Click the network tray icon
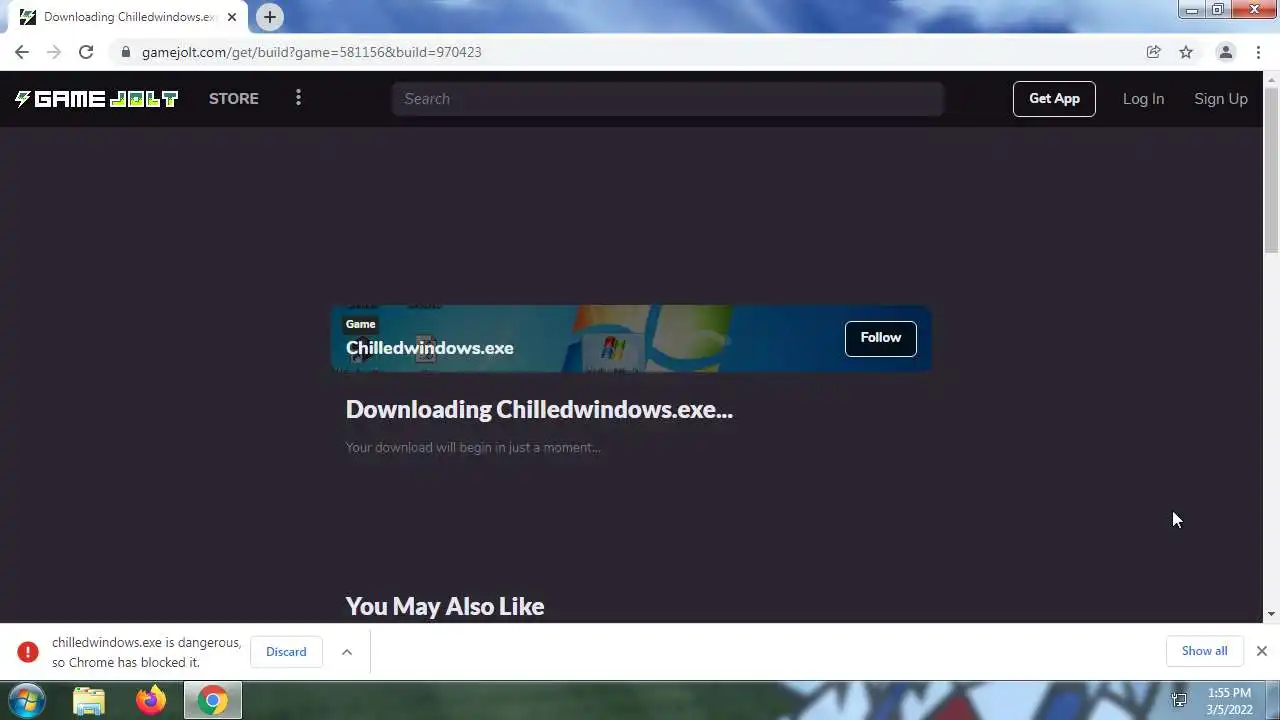The image size is (1280, 720). pos(1179,701)
